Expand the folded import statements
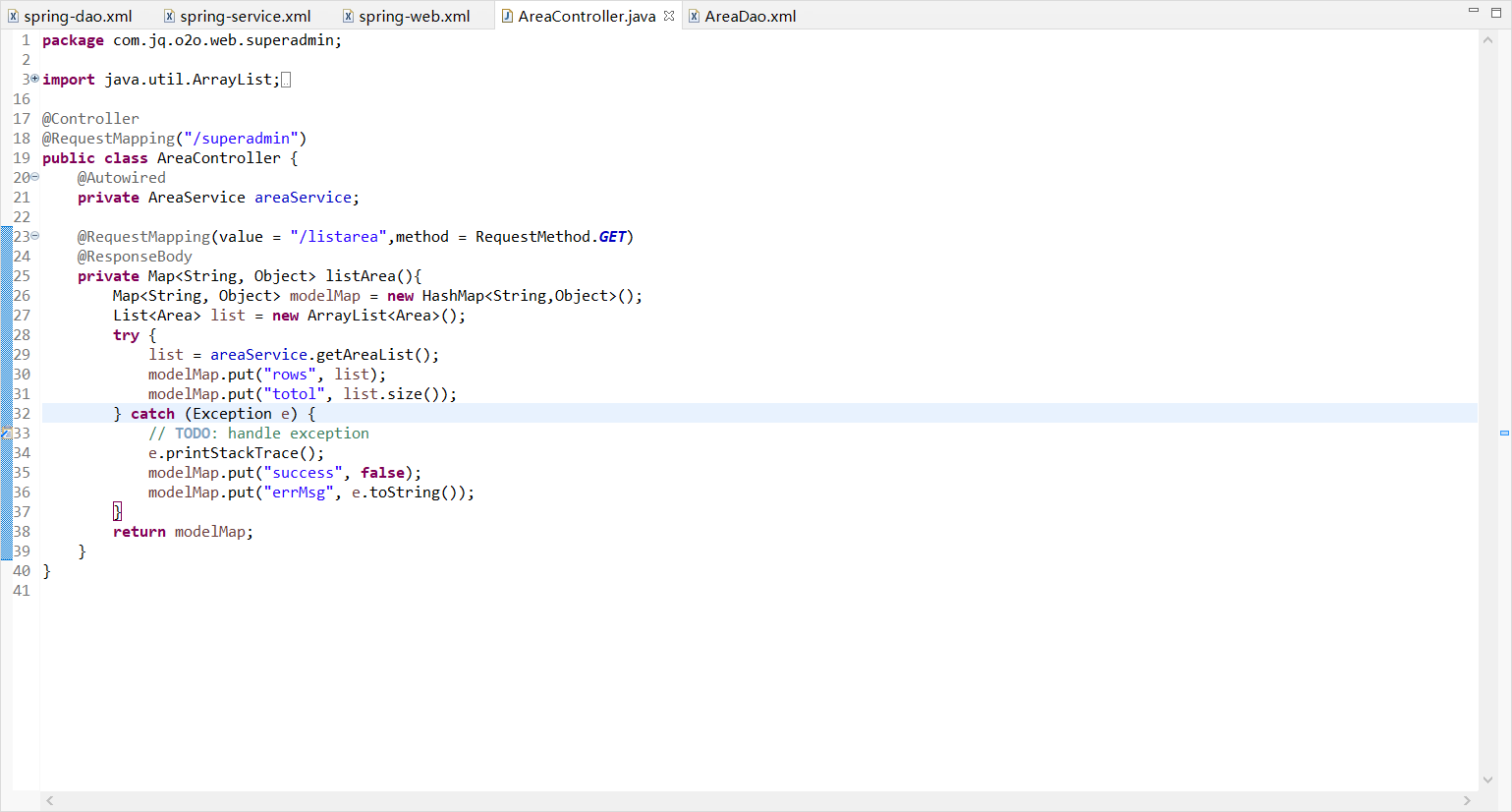Screen dimensions: 1512x812 35,78
